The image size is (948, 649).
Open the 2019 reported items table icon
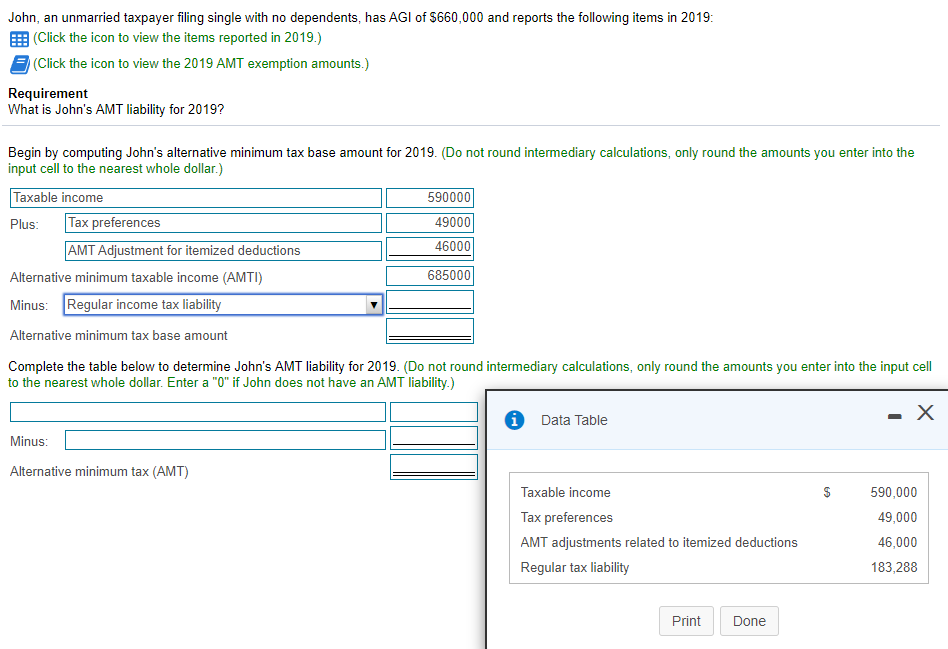19,39
